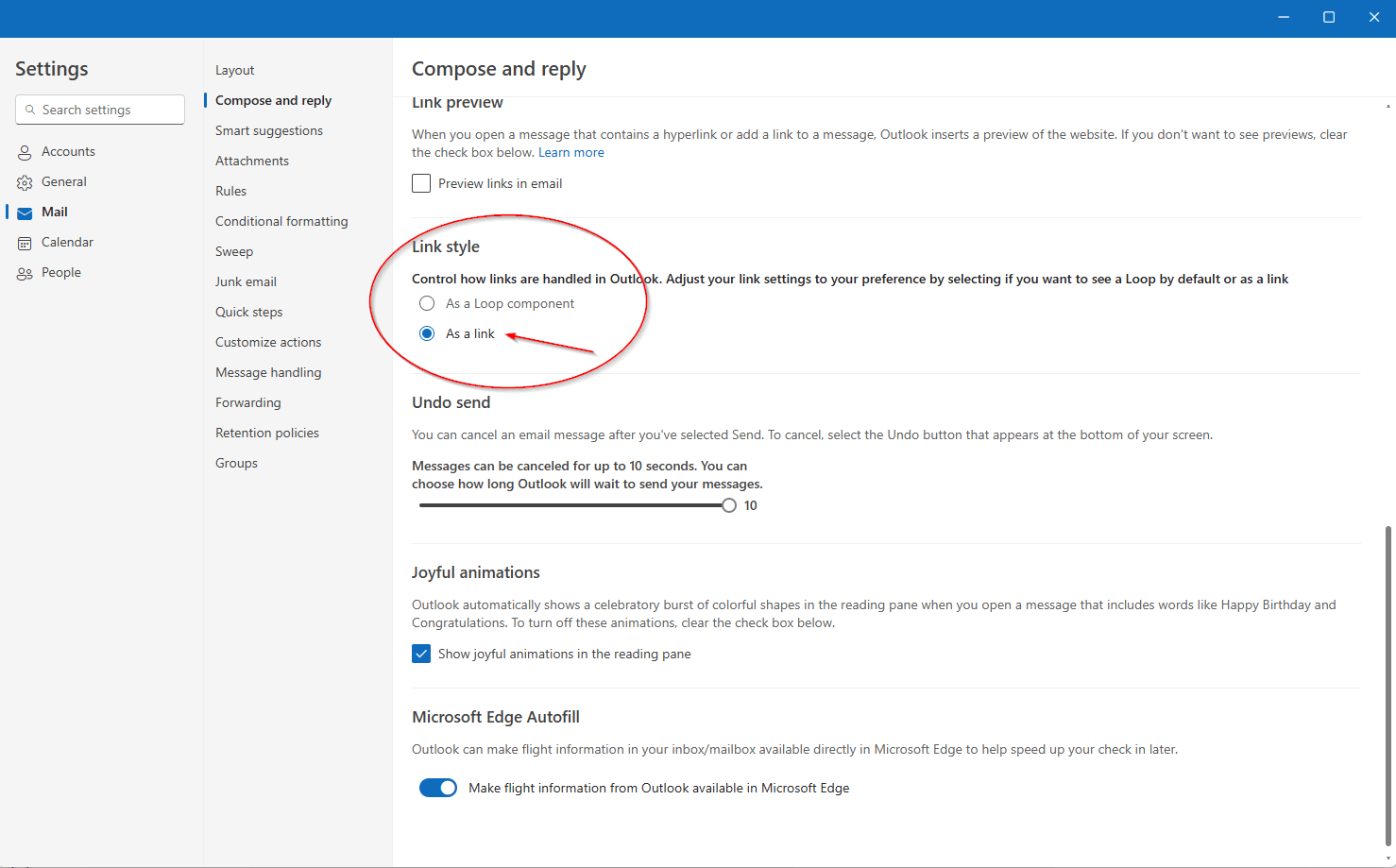
Task: Open Calendar settings category
Action: tap(67, 242)
